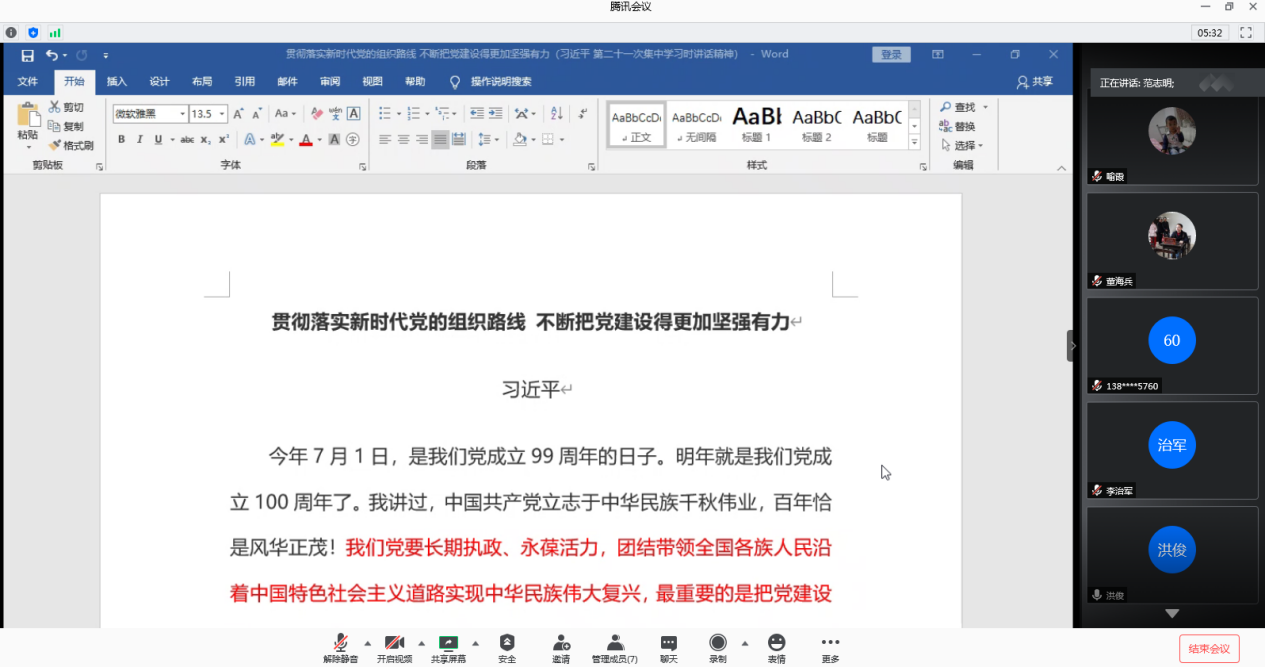The width and height of the screenshot is (1265, 667).
Task: Turn on video with 开启视频
Action: [x=394, y=643]
